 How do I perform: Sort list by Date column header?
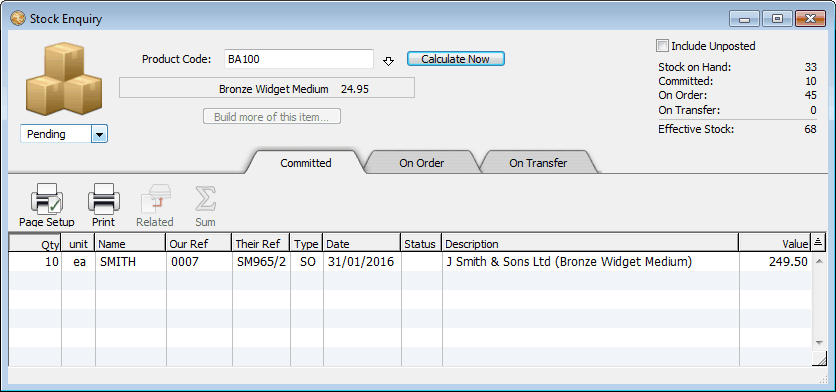point(361,243)
